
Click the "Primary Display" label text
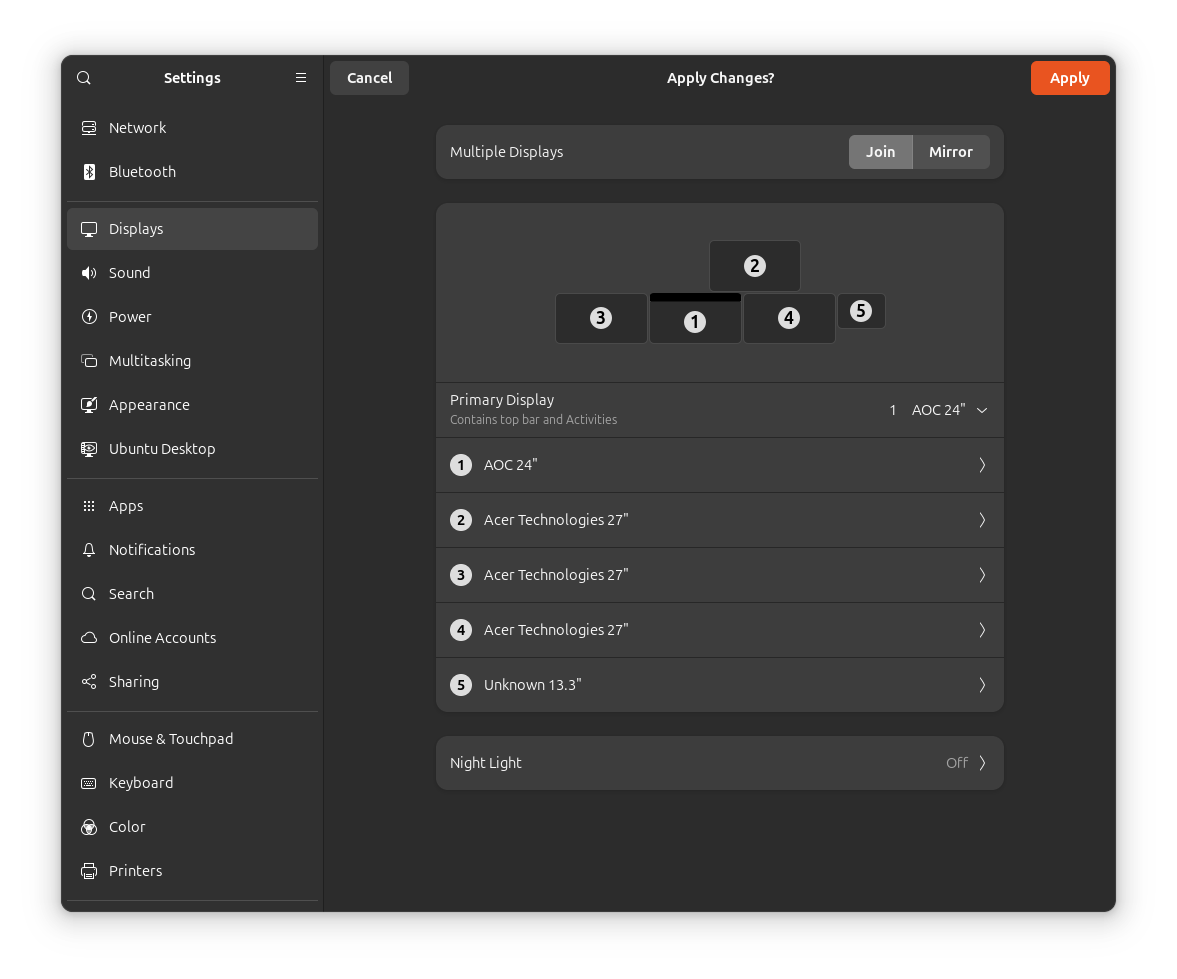(502, 400)
